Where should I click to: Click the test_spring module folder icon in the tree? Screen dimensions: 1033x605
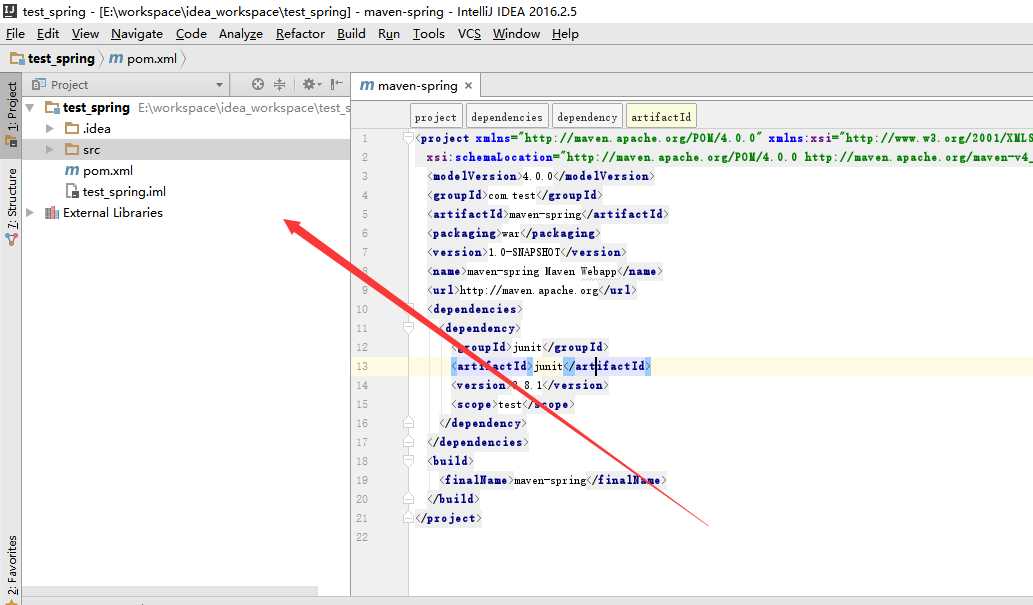52,107
